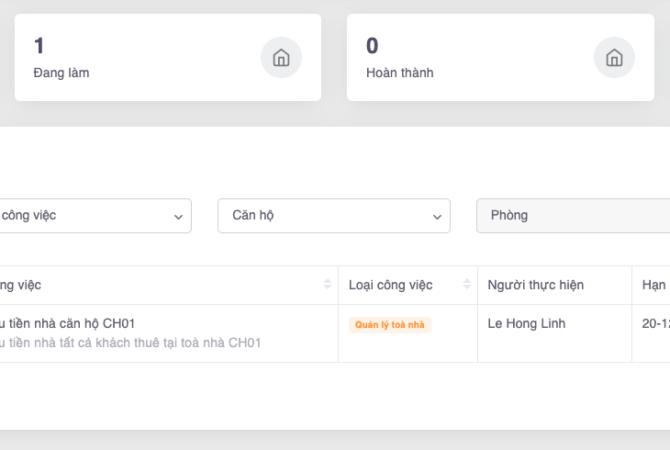Viewport: 670px width, 450px height.
Task: Click the deadline date starting with 20-12
Action: click(x=655, y=324)
